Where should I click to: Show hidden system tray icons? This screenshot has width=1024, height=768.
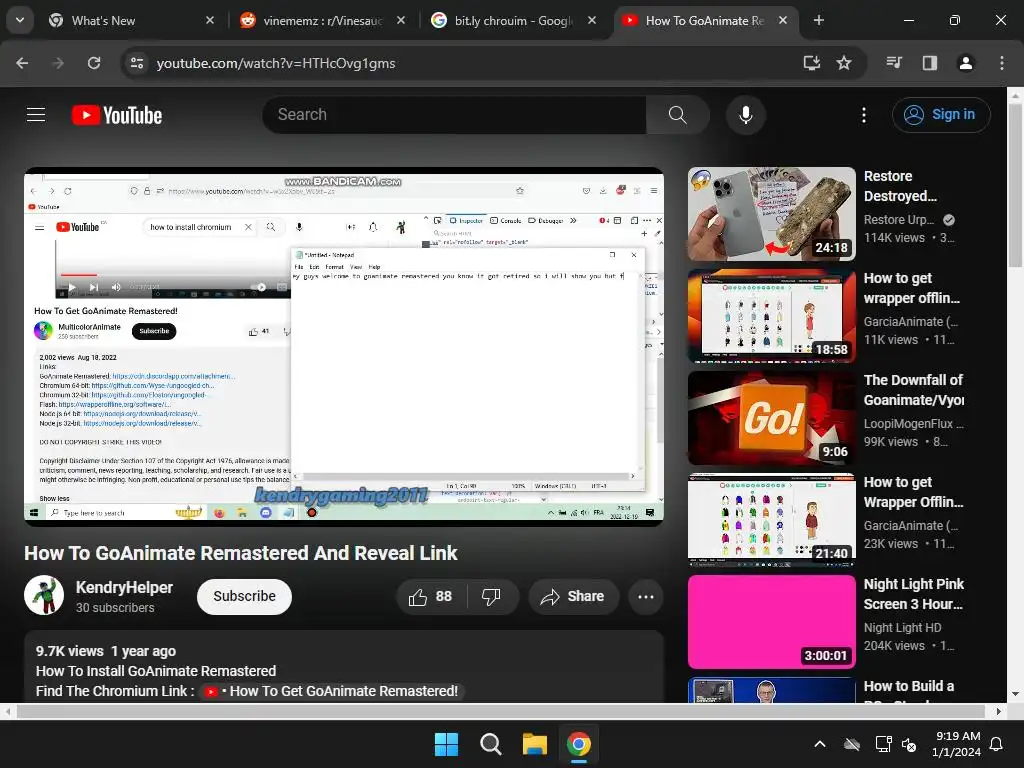(820, 744)
